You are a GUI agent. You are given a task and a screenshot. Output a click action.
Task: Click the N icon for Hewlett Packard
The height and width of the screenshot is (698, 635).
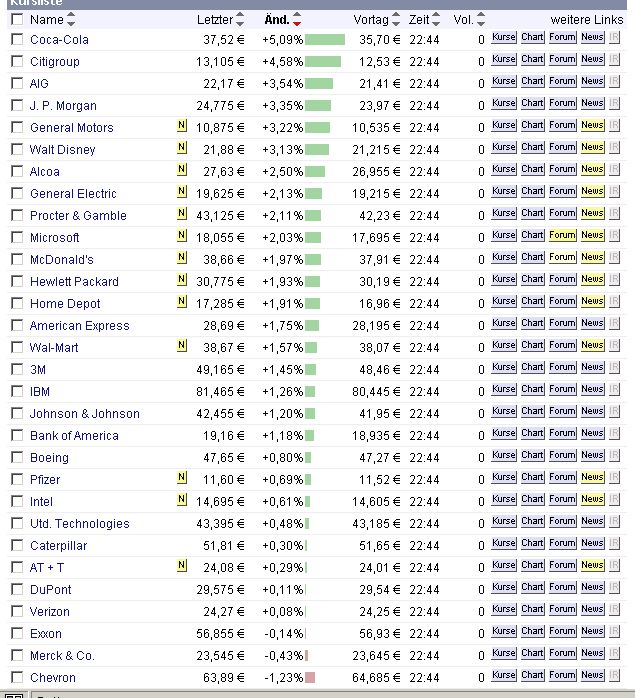(x=182, y=280)
